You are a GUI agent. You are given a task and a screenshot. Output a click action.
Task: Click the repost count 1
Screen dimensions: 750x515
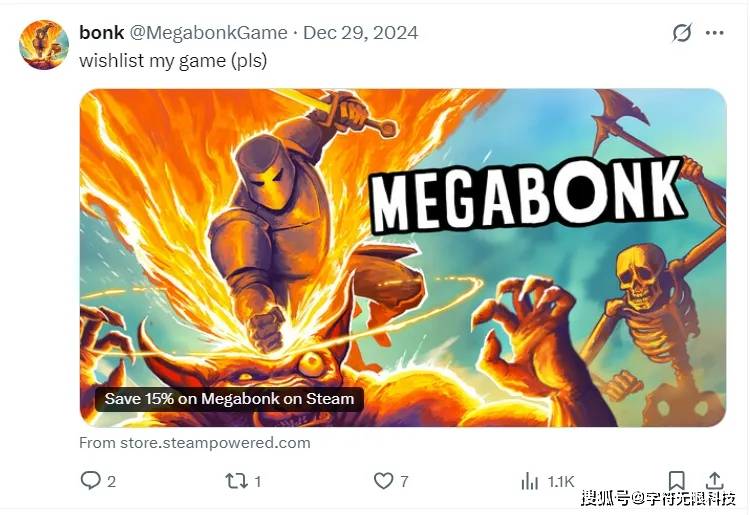pyautogui.click(x=258, y=482)
